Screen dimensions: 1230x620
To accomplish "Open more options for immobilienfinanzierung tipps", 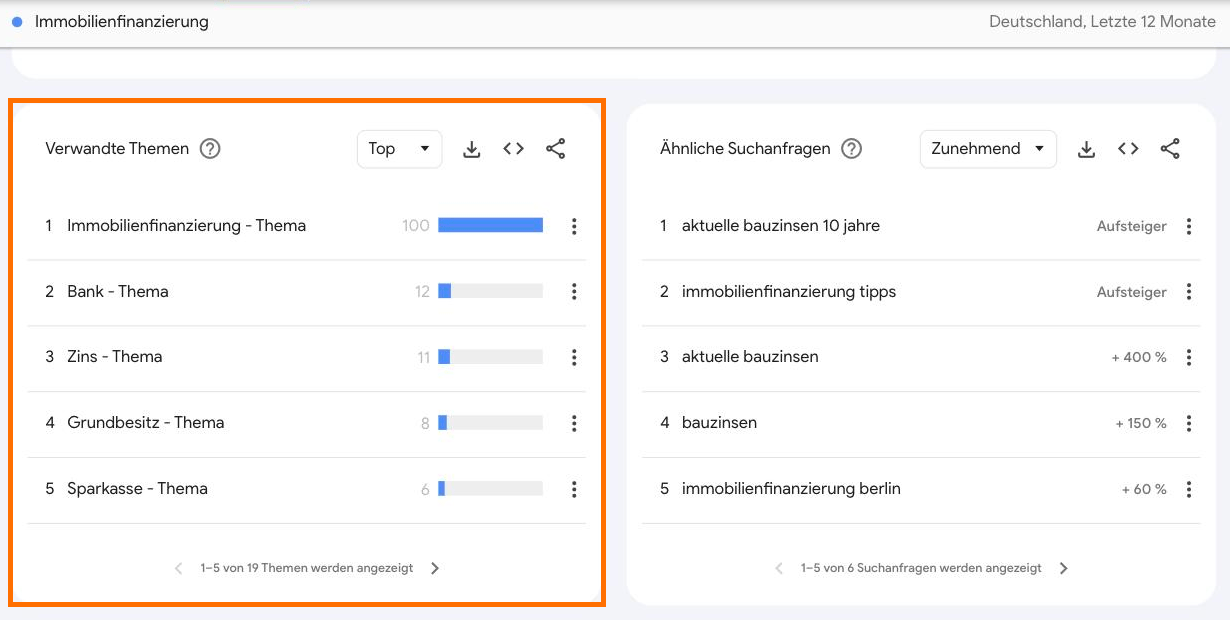I will click(1189, 292).
